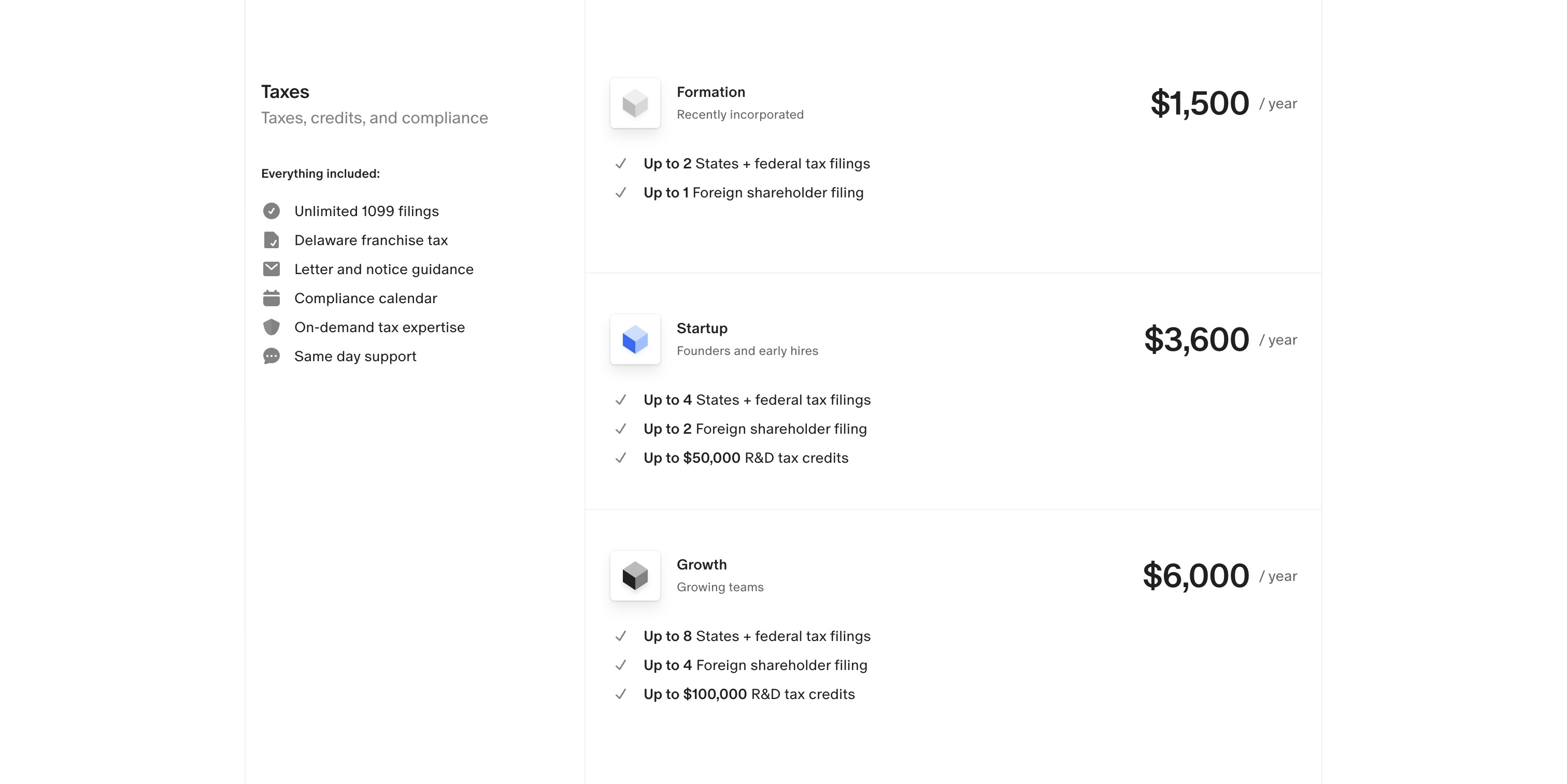Select the Growth plan title

tap(702, 564)
